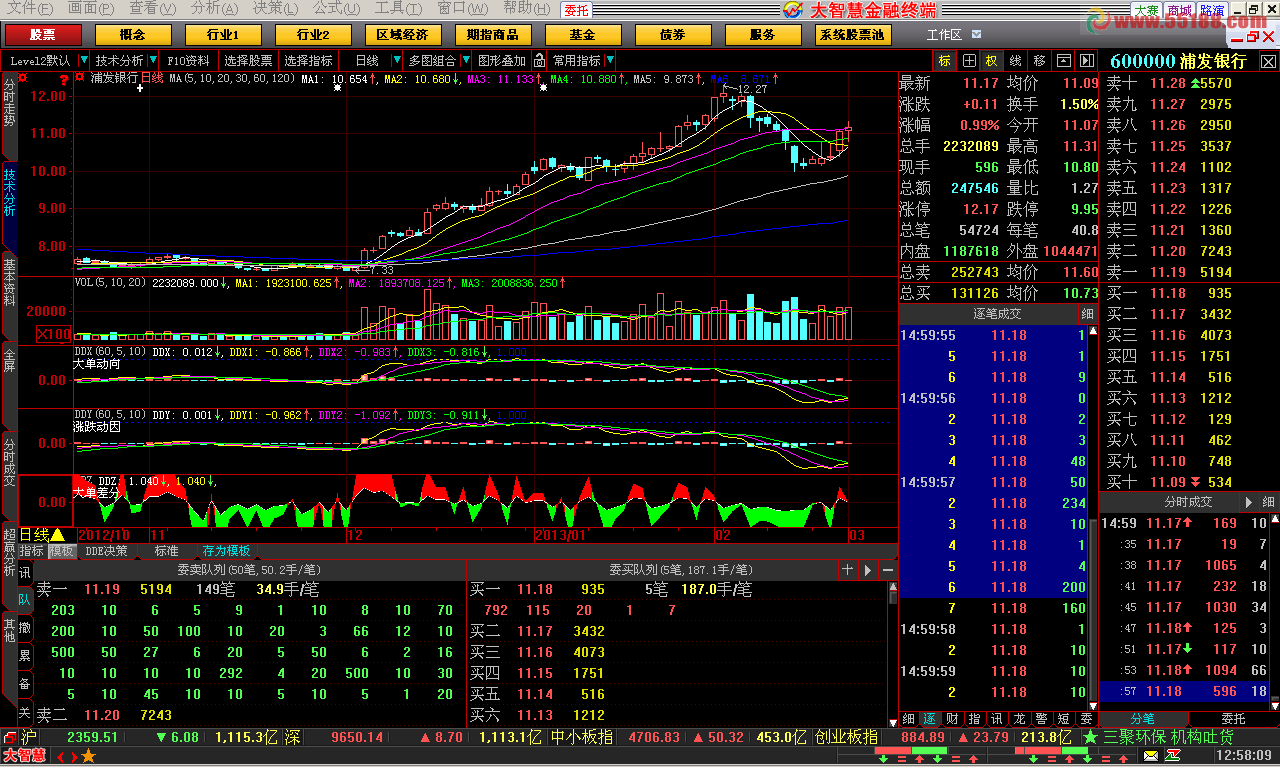
Task: Open the 分析 menu
Action: pos(212,8)
